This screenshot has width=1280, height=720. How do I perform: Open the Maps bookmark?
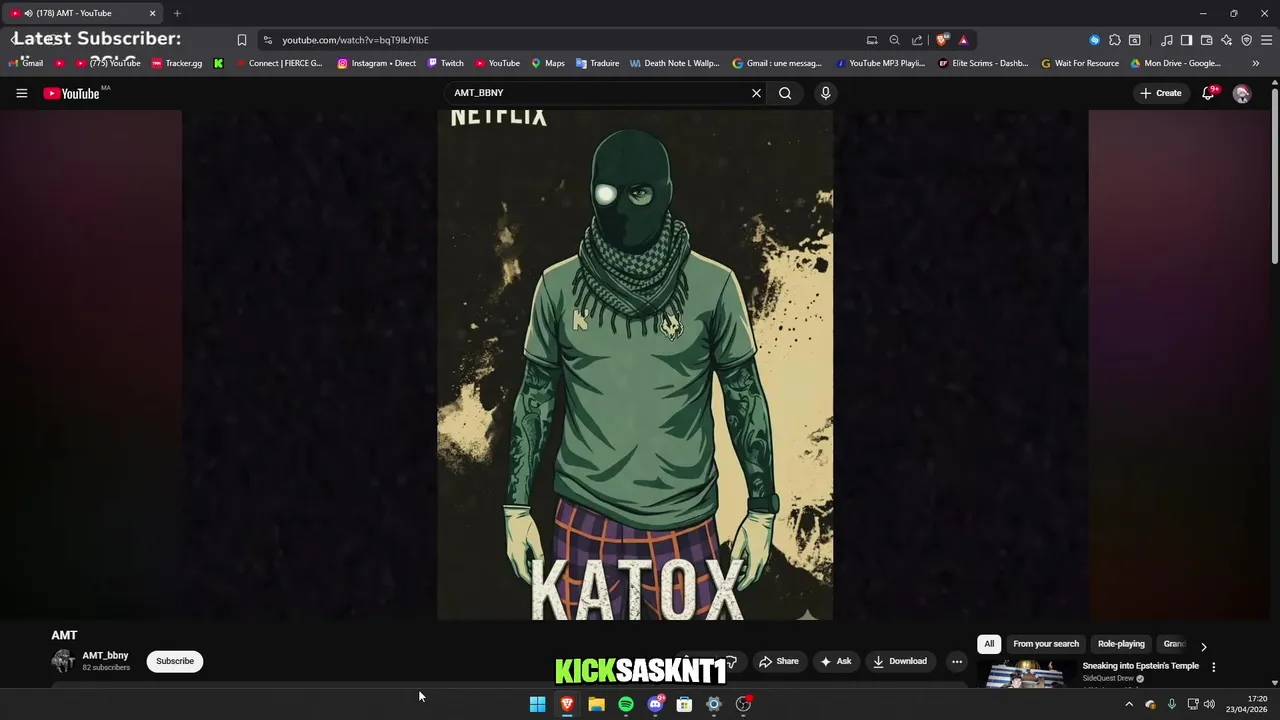[x=548, y=63]
